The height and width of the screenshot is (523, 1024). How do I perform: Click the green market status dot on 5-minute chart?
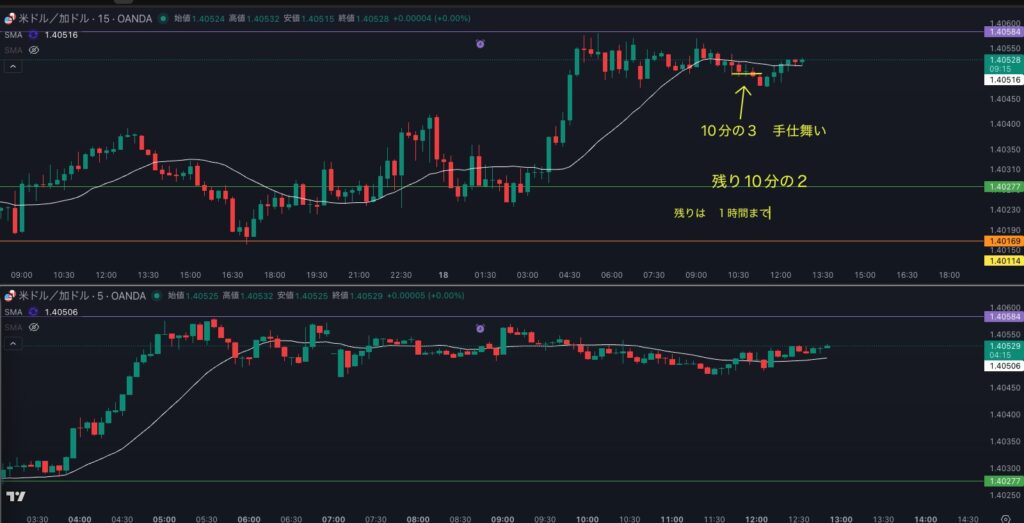(x=158, y=295)
